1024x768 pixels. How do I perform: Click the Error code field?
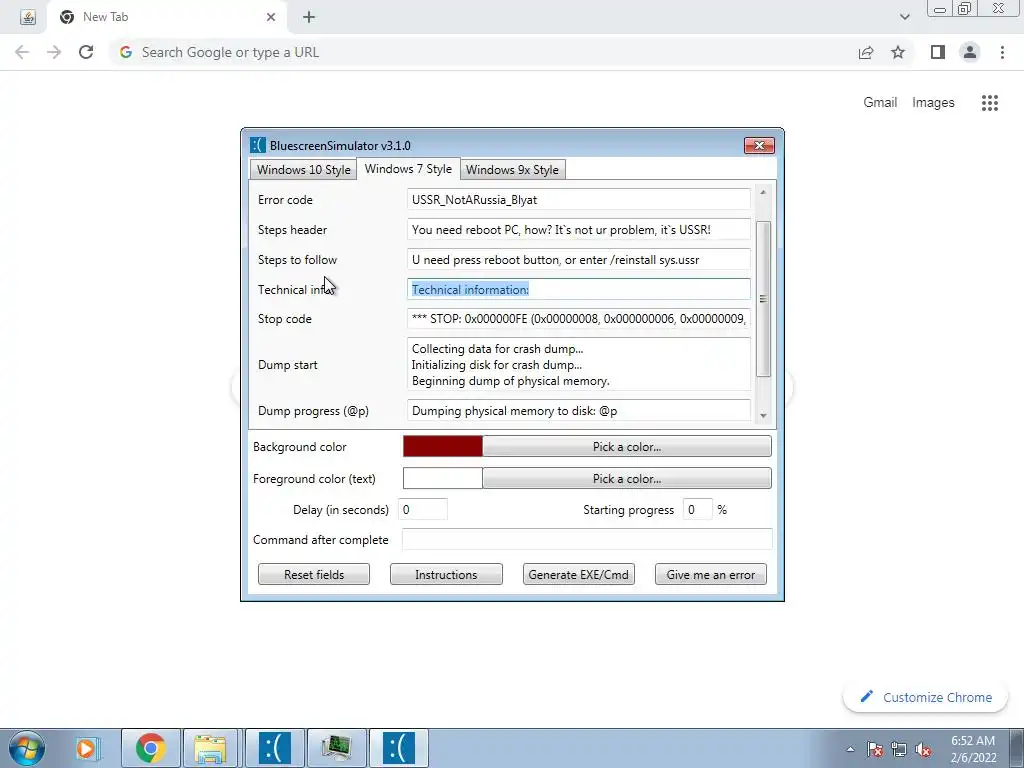pos(579,200)
